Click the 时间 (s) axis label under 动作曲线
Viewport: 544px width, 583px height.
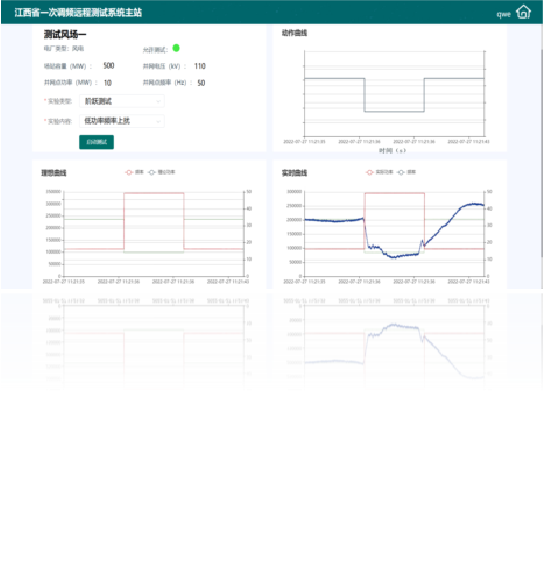pyautogui.click(x=392, y=151)
